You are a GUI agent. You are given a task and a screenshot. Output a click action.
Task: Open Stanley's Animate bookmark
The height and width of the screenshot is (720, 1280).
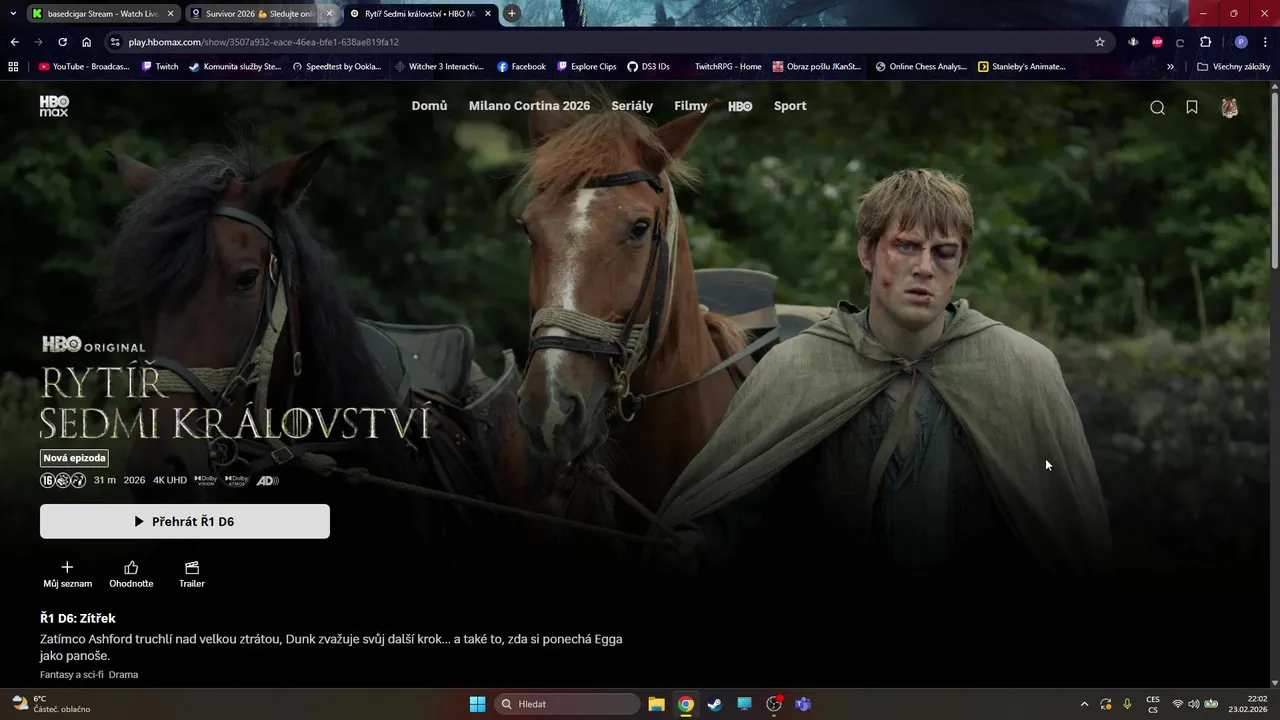(x=1022, y=67)
